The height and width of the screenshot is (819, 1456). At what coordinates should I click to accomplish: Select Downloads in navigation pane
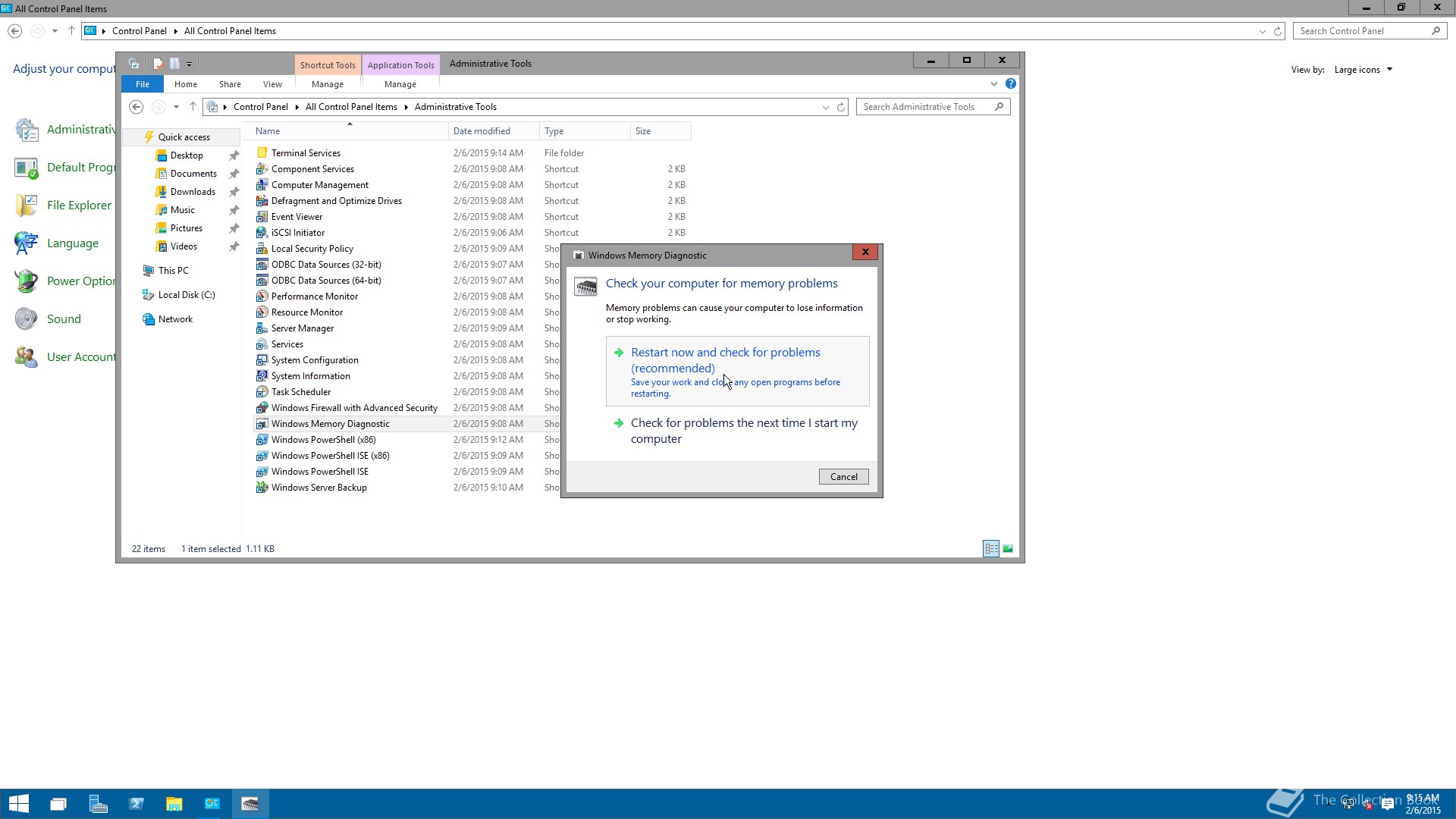[193, 192]
